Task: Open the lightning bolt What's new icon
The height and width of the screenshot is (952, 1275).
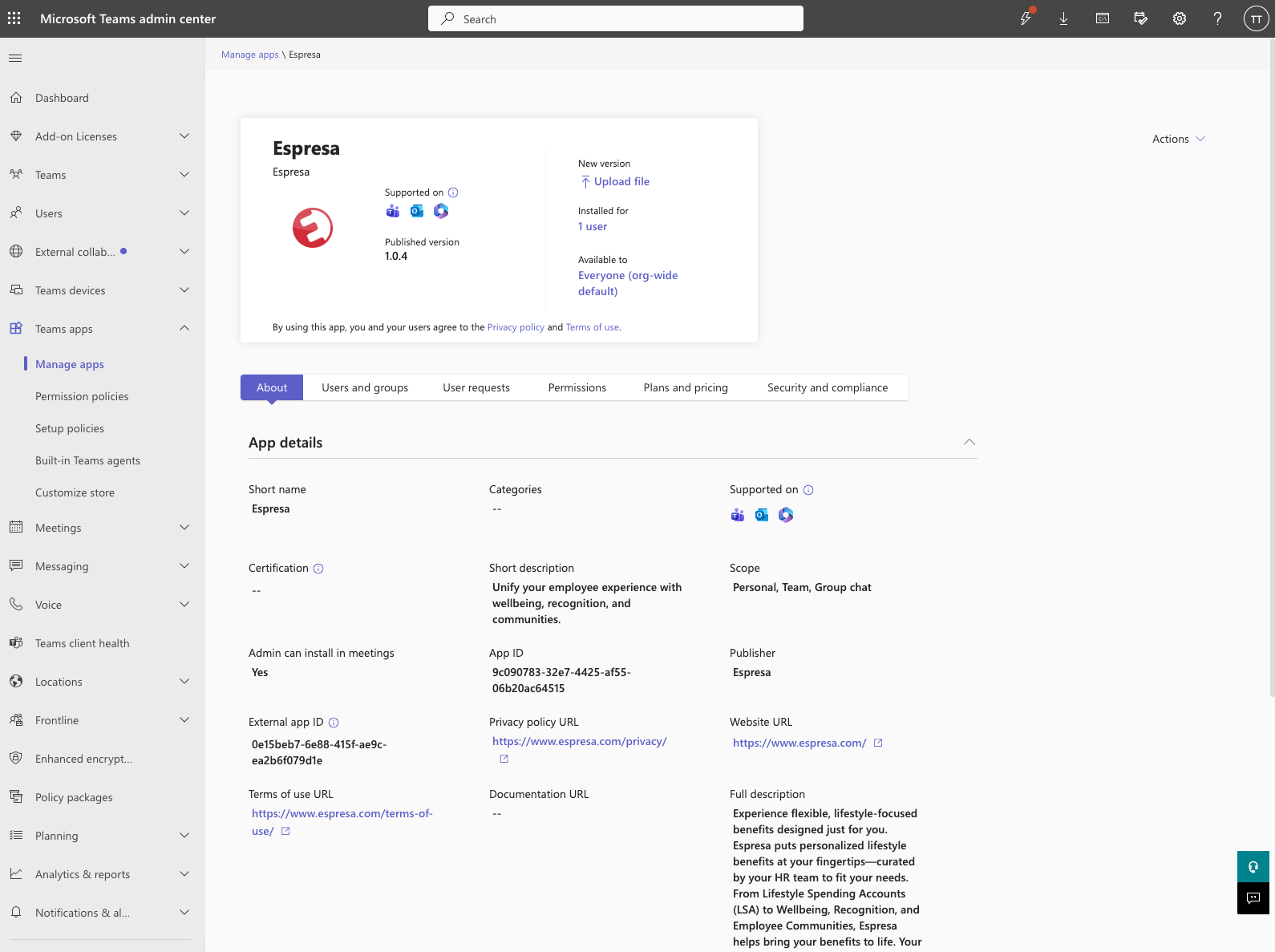Action: pyautogui.click(x=1026, y=18)
